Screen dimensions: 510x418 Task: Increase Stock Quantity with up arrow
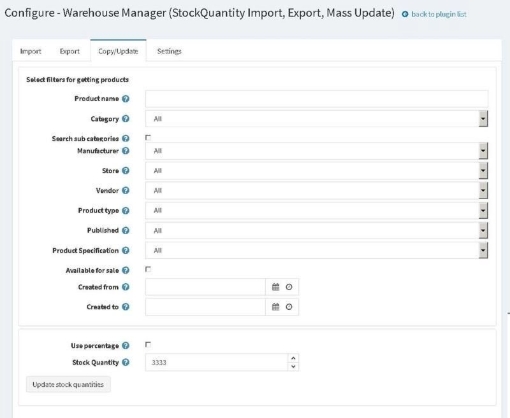click(x=293, y=358)
